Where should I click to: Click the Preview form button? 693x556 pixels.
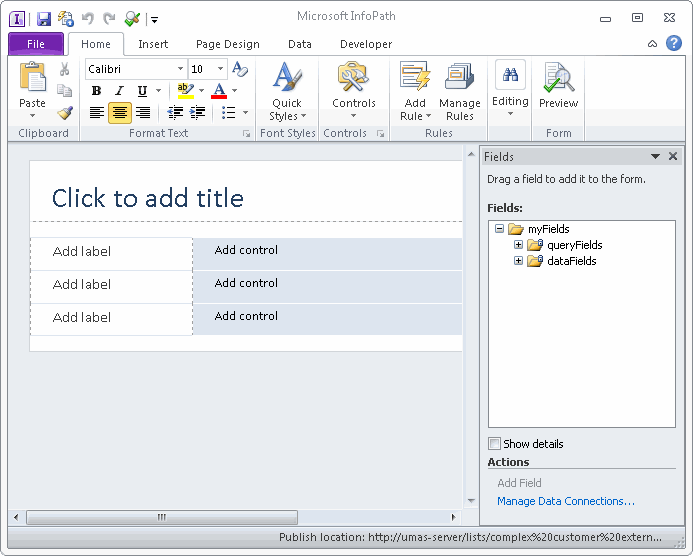point(558,85)
